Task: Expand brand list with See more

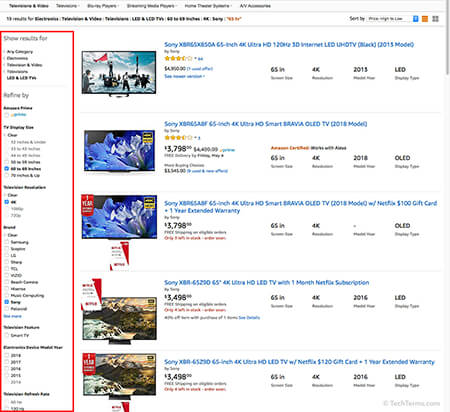Action: click(12, 316)
